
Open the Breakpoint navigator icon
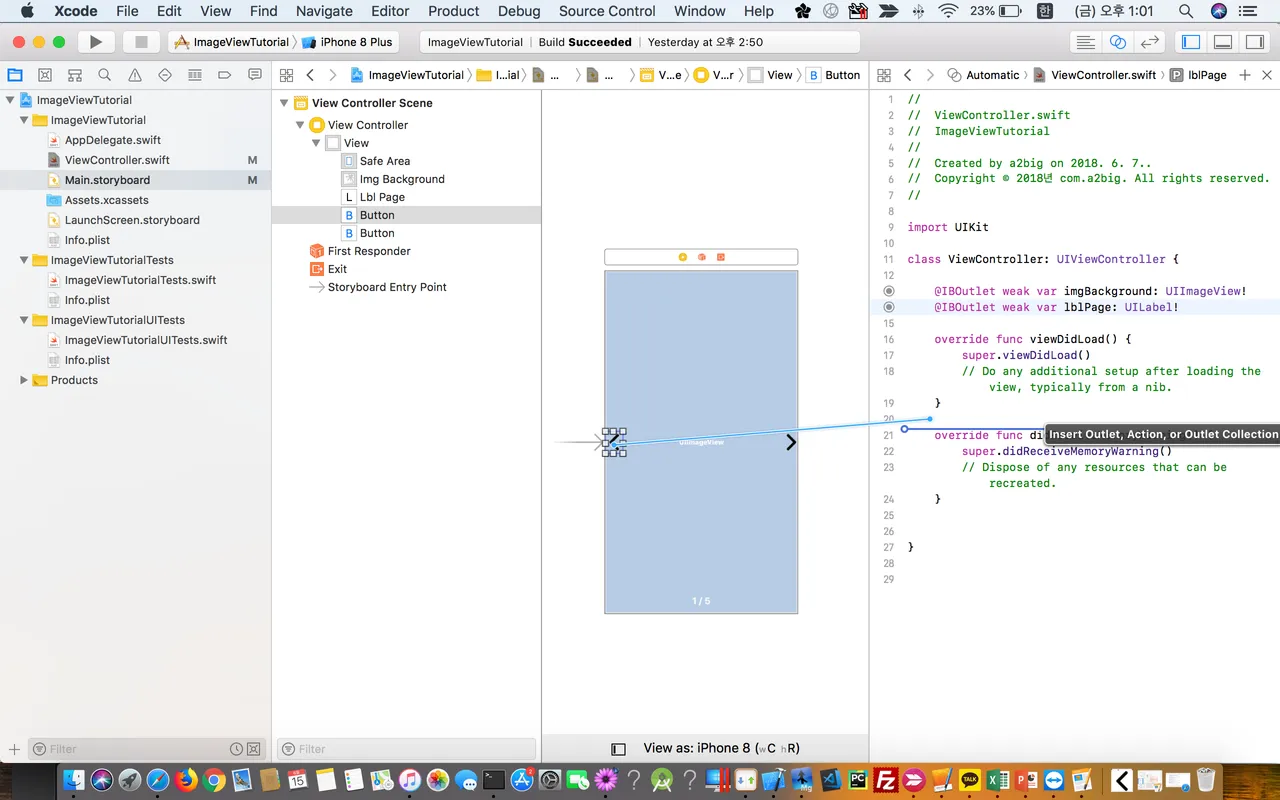click(x=225, y=75)
